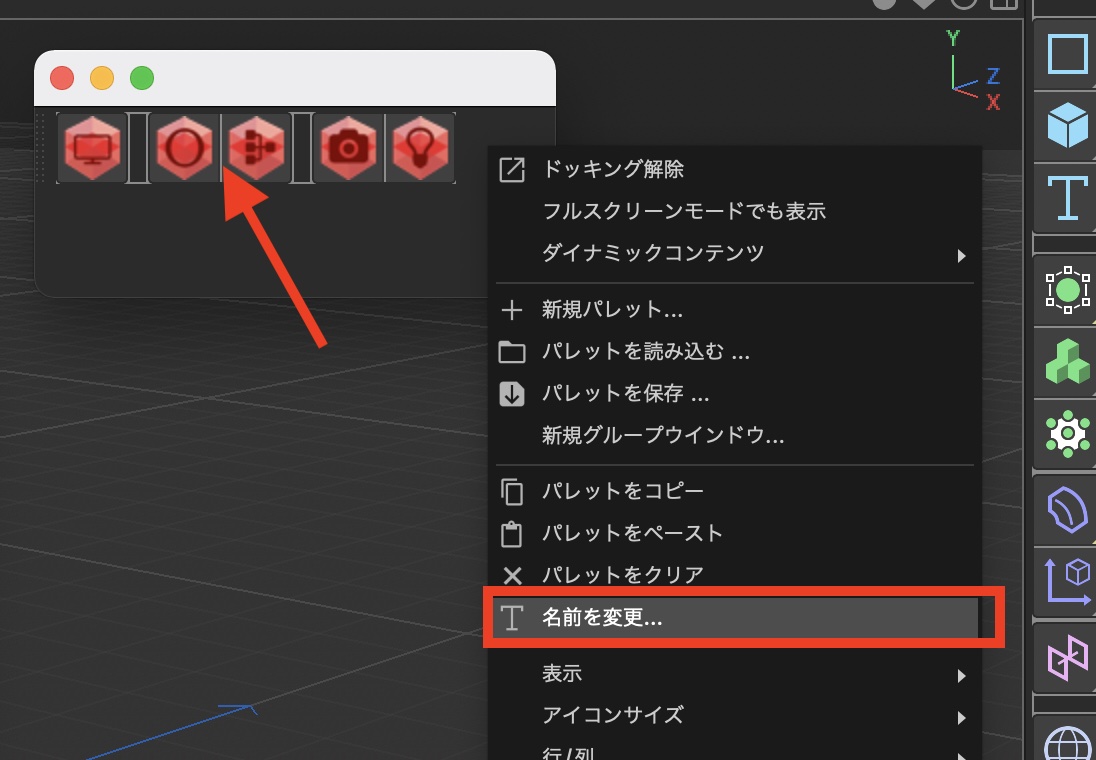
Task: Click the Redshift RenderView monitor icon
Action: 92,148
